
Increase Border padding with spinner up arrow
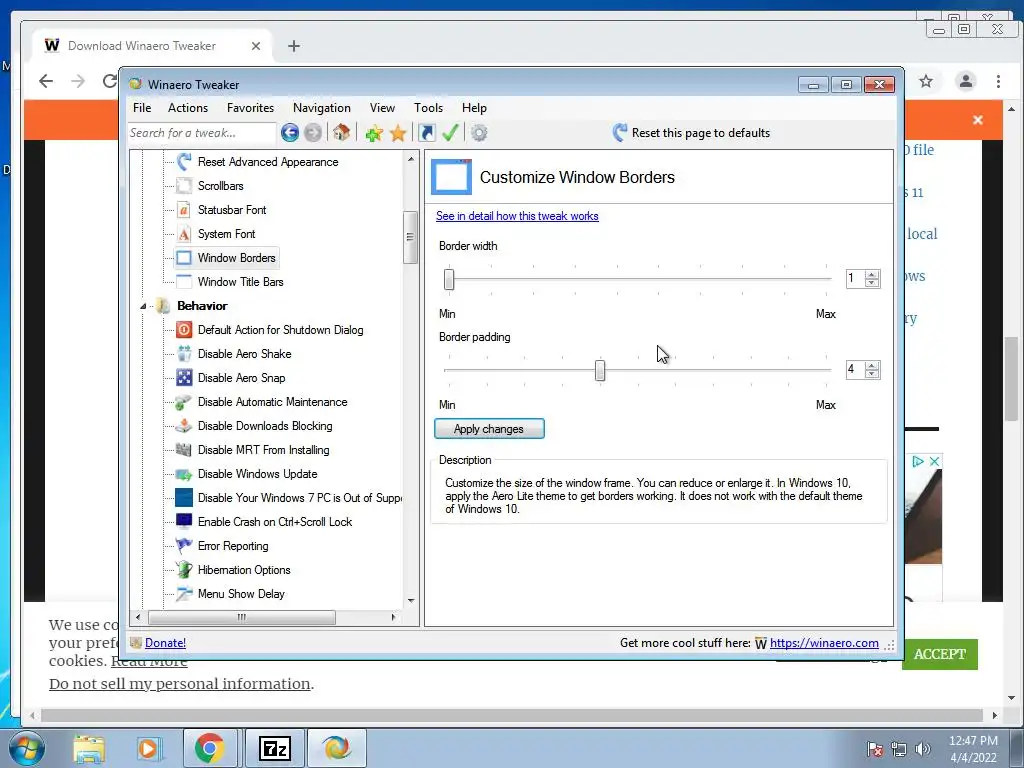click(x=872, y=365)
